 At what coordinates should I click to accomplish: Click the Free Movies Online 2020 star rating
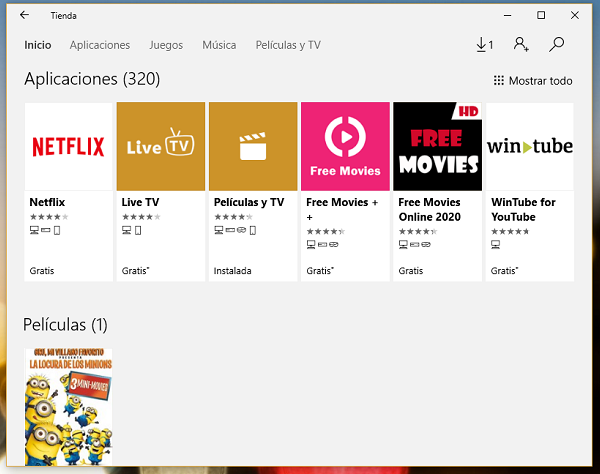click(x=418, y=231)
